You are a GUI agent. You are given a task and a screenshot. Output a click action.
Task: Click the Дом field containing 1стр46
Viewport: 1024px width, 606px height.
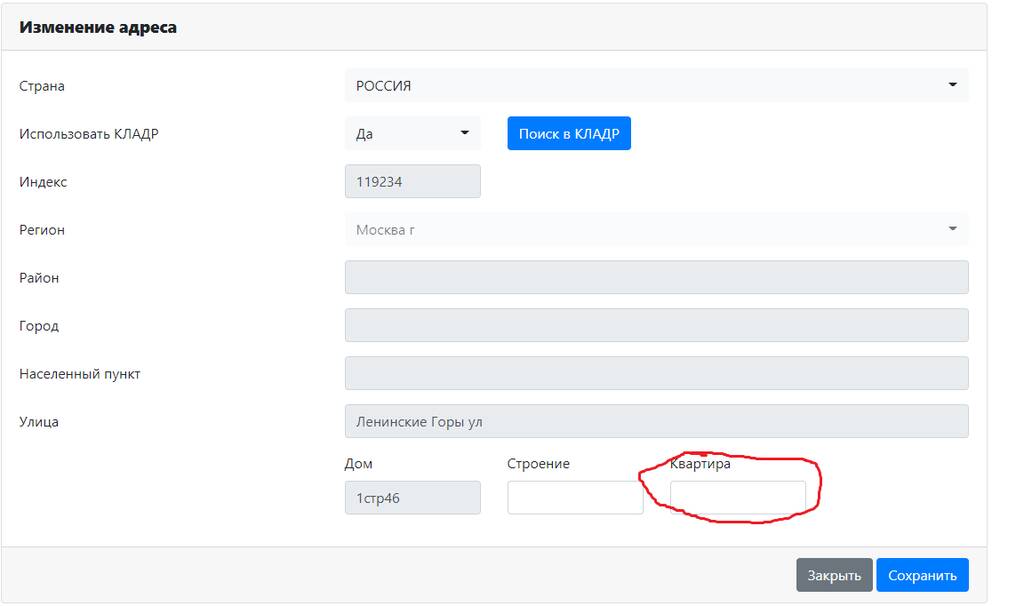click(x=413, y=498)
